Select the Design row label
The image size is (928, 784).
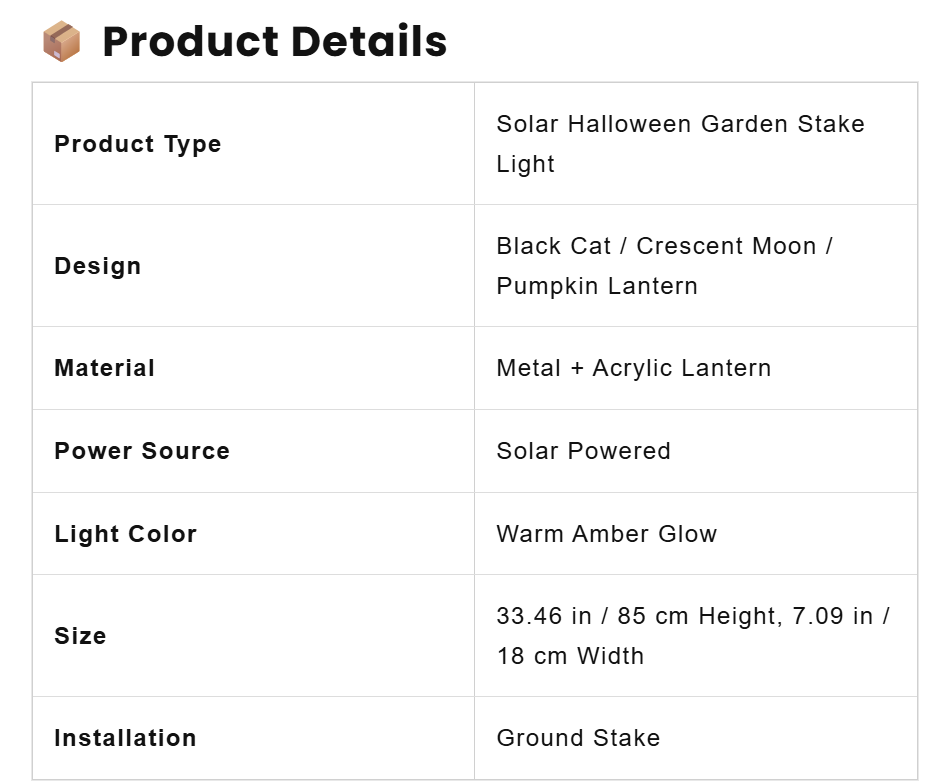(98, 266)
